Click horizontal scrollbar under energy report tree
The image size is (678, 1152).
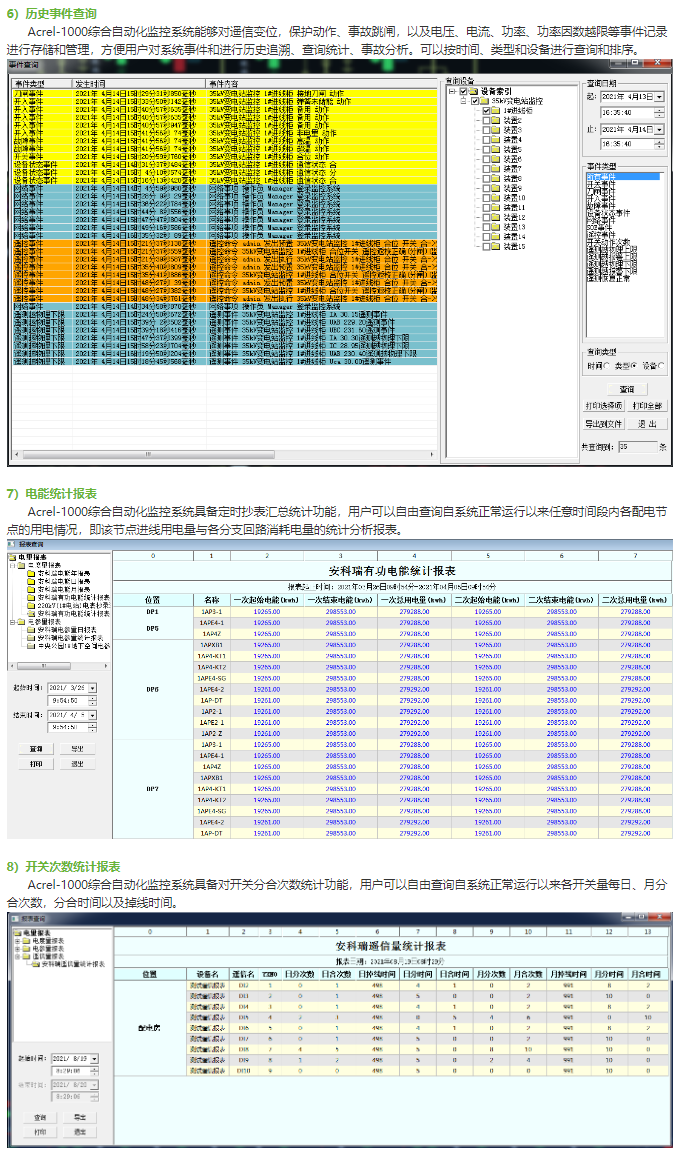(x=59, y=666)
